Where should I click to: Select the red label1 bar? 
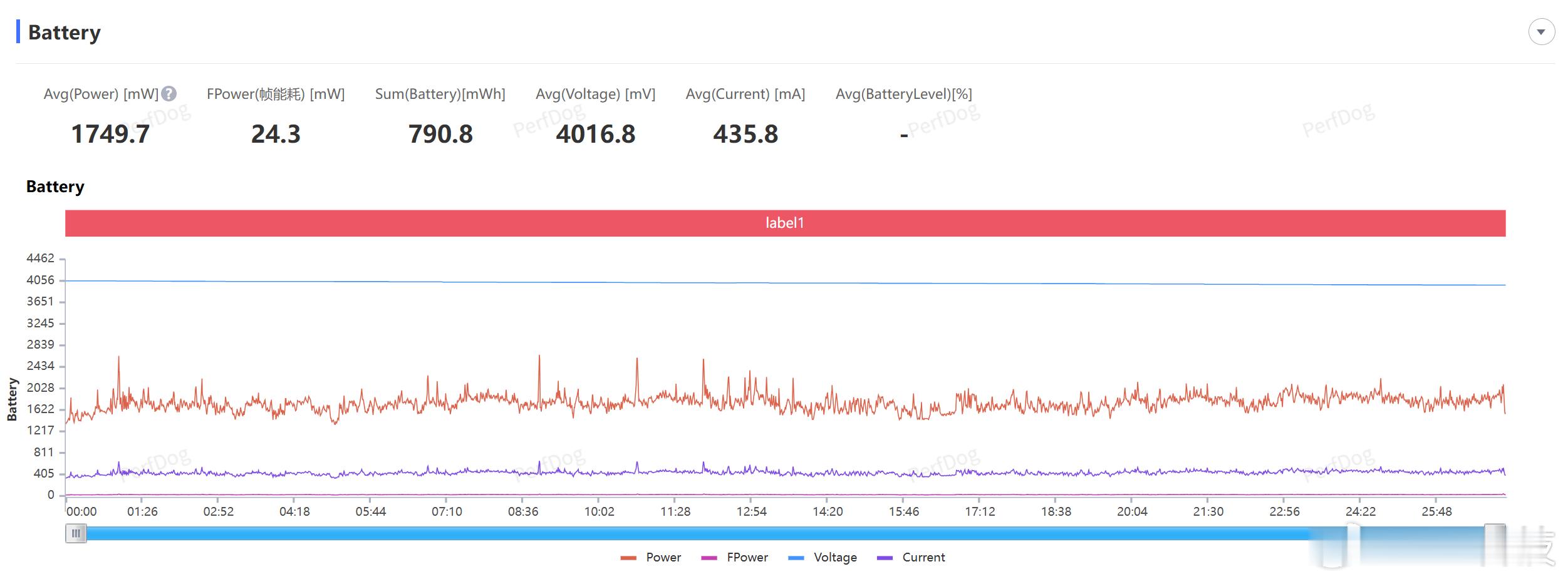point(785,223)
